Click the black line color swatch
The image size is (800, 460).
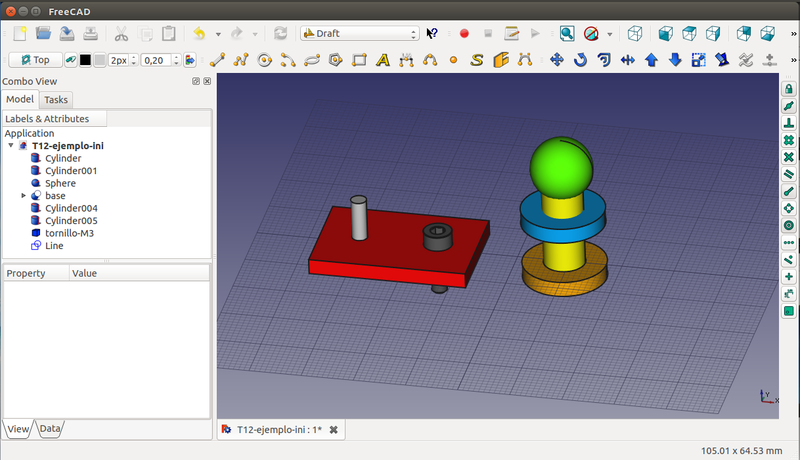pos(85,60)
